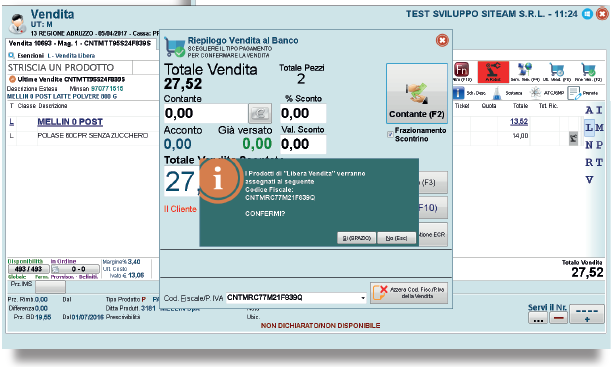Open the ATC/GMP molecule icon
This screenshot has width=613, height=376.
coord(535,93)
